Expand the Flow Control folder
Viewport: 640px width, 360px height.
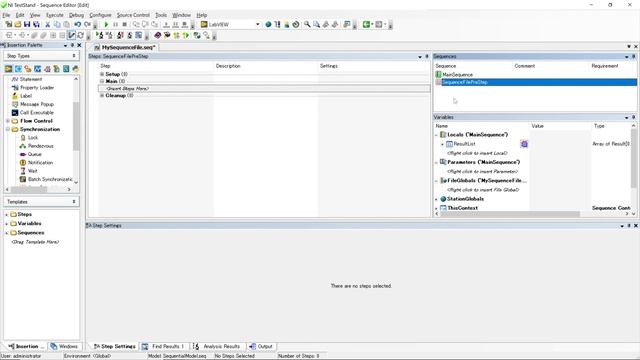(7, 121)
